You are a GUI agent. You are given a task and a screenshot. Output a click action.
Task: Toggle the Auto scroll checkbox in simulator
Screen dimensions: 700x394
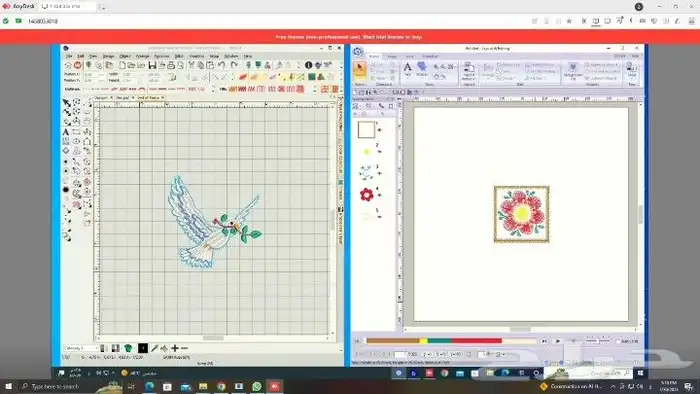(x=619, y=341)
